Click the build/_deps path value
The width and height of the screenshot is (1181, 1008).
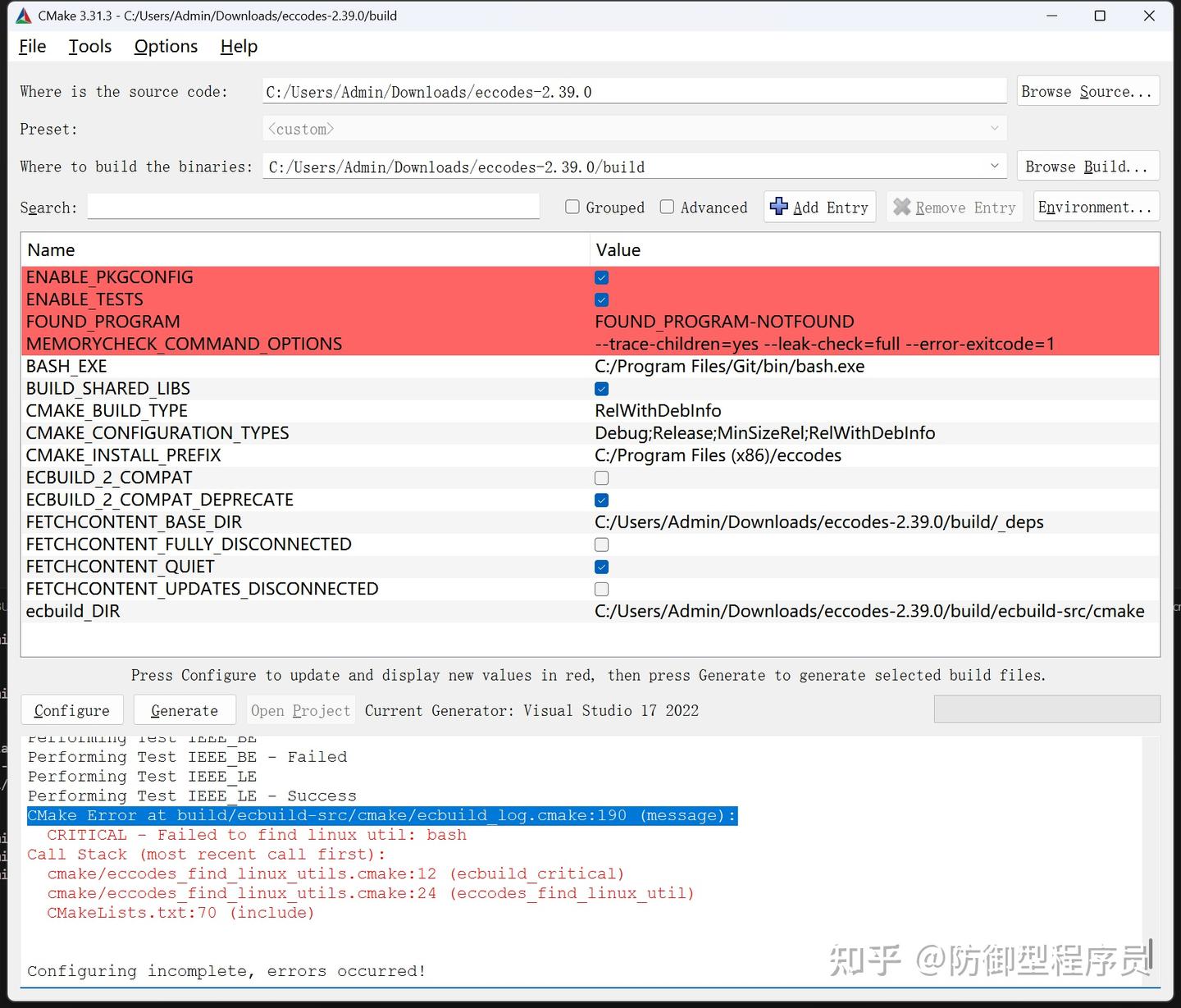[818, 522]
